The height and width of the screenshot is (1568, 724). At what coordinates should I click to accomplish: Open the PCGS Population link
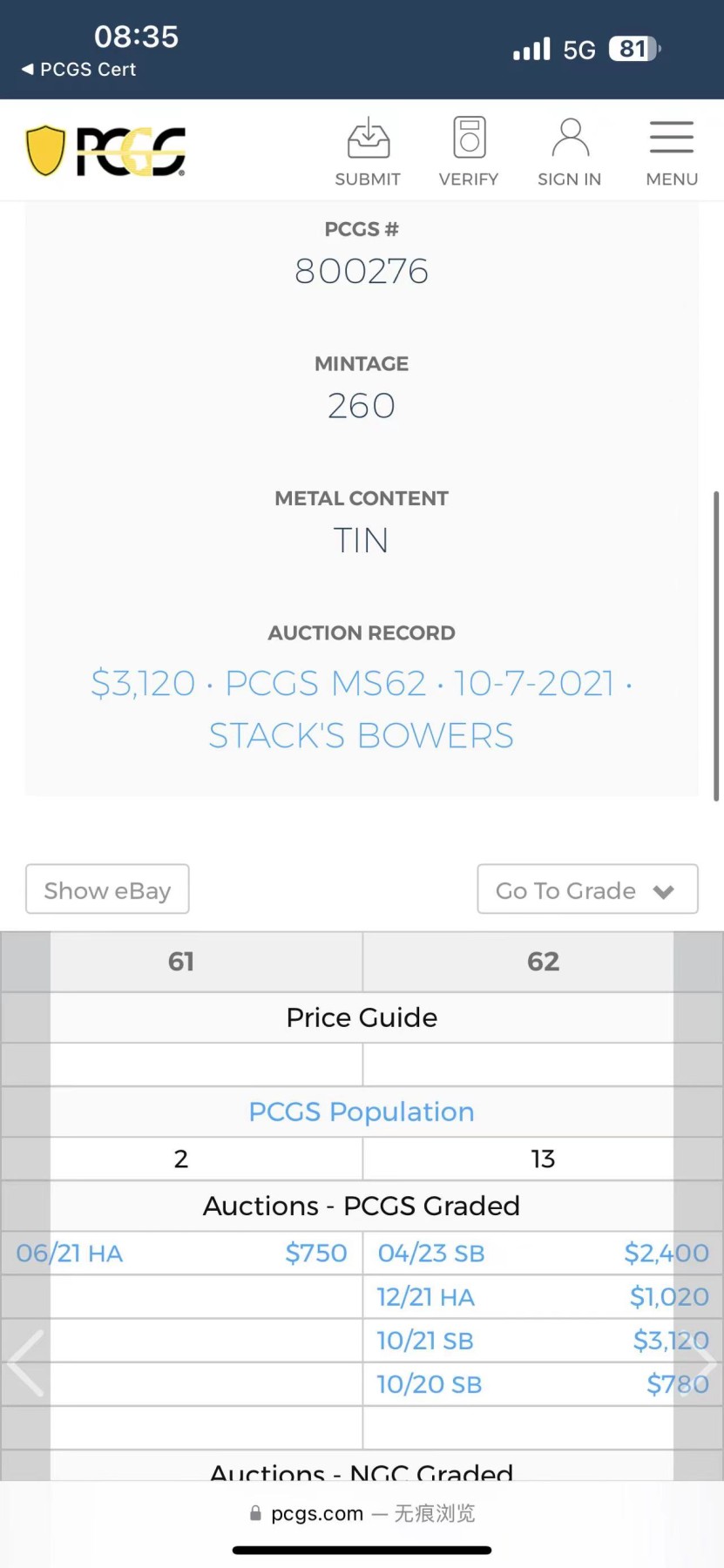pyautogui.click(x=362, y=1112)
